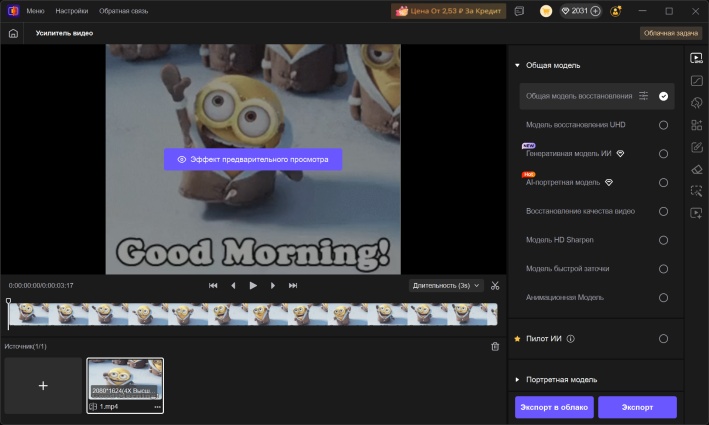Open settings sliders for general restoration model
Screen dimensions: 709x425
coord(643,96)
